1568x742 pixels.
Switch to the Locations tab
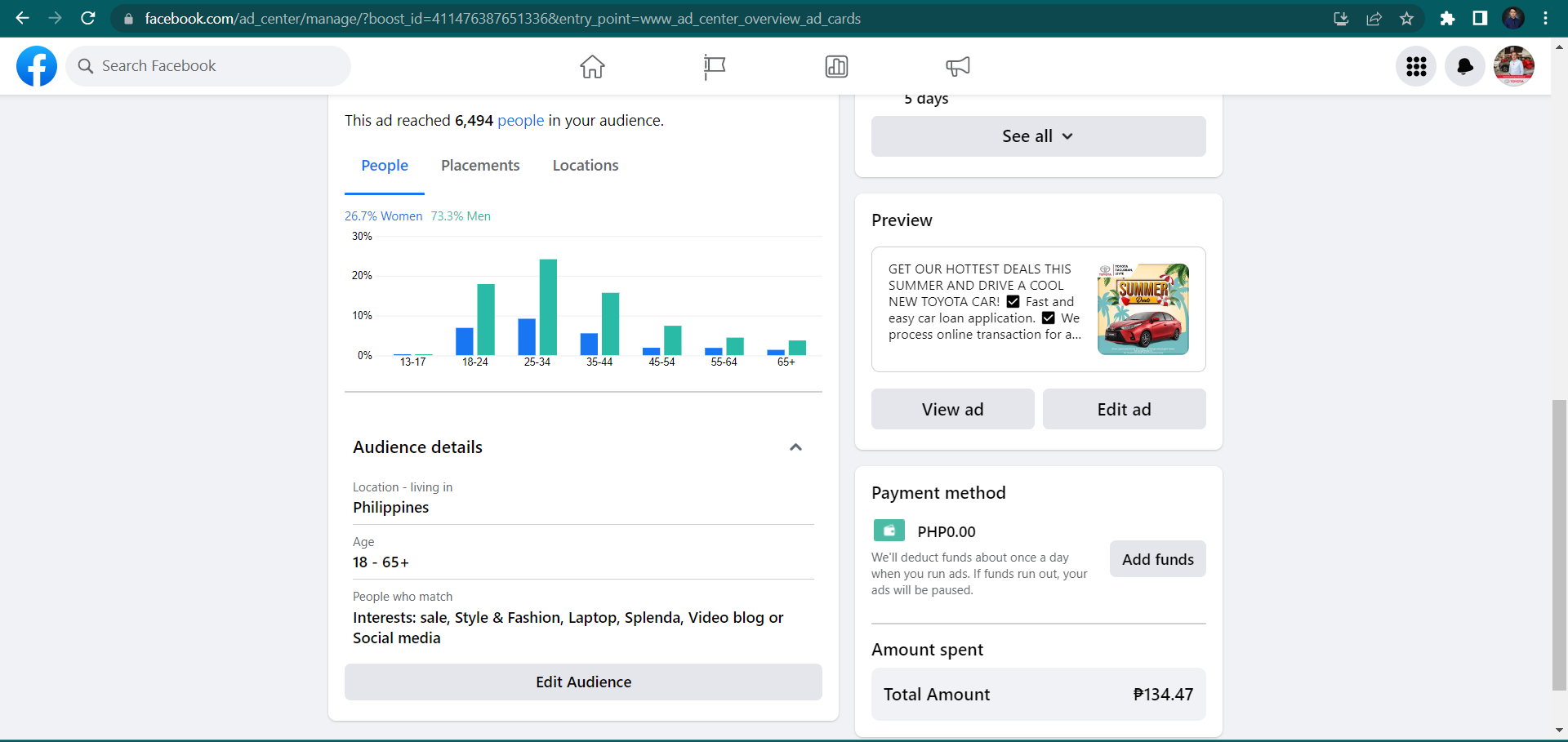pyautogui.click(x=586, y=166)
